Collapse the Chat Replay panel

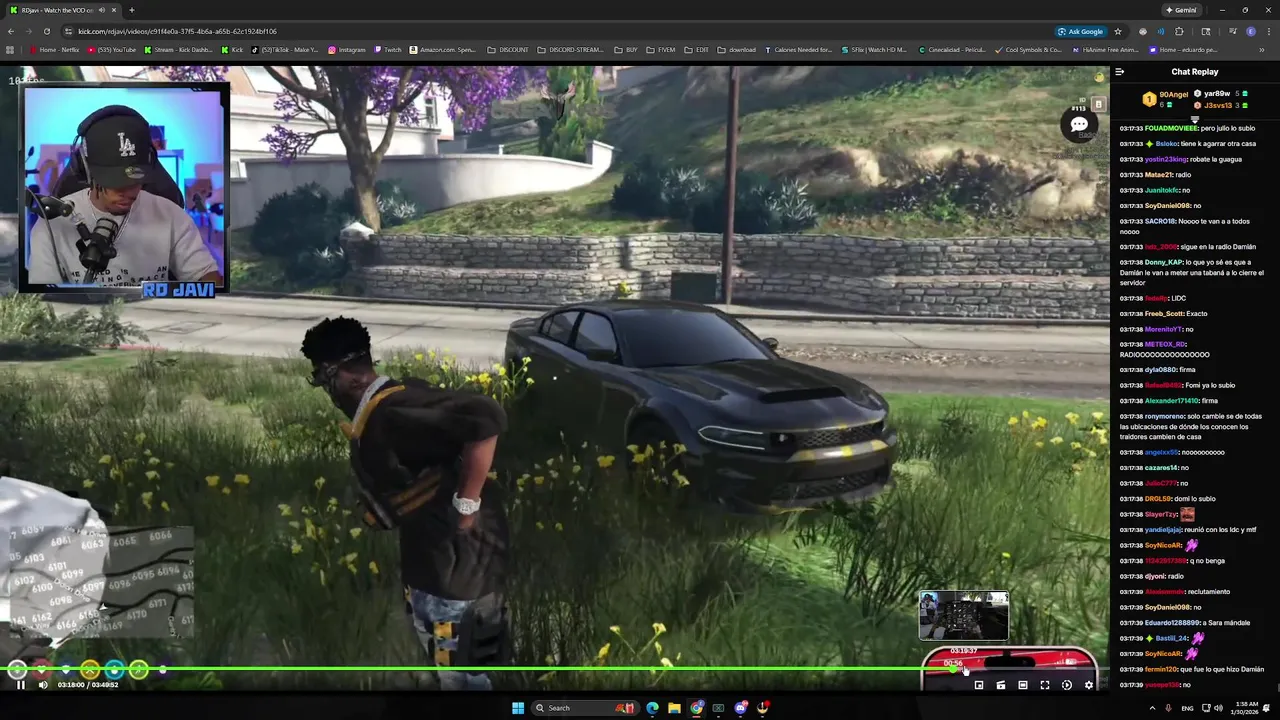pyautogui.click(x=1120, y=72)
